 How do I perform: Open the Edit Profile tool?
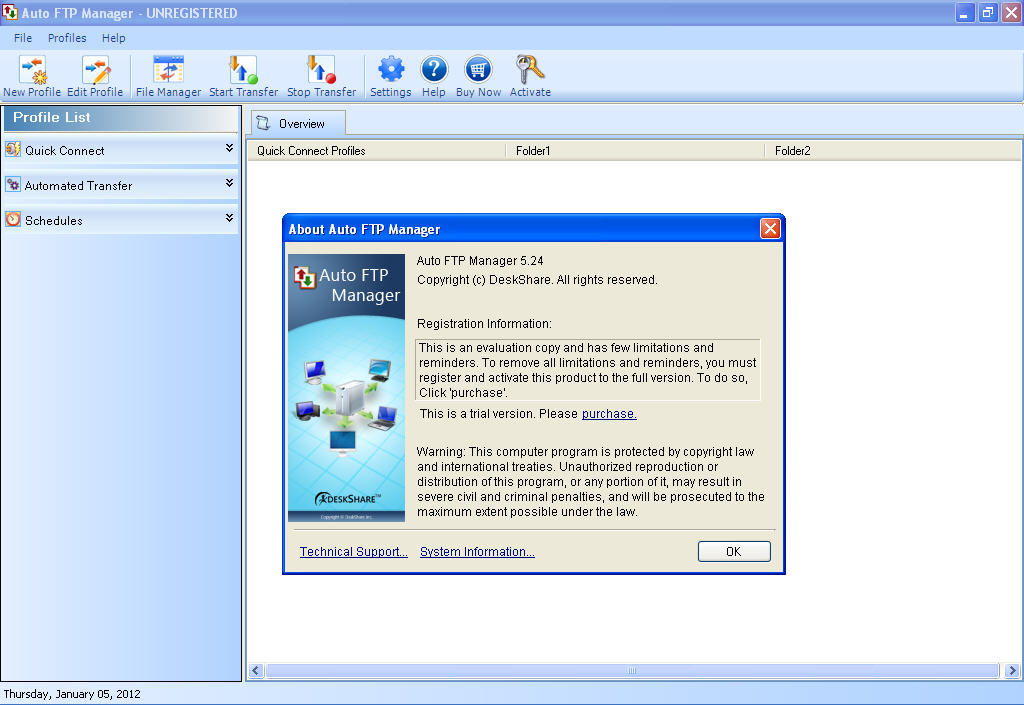click(96, 74)
